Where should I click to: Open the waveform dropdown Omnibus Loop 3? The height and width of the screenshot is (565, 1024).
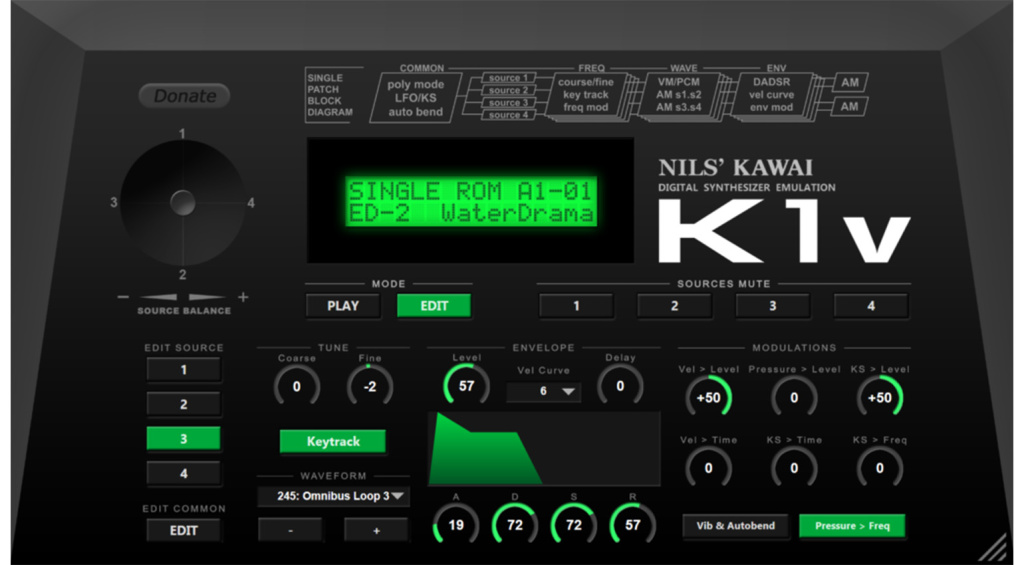pyautogui.click(x=334, y=496)
